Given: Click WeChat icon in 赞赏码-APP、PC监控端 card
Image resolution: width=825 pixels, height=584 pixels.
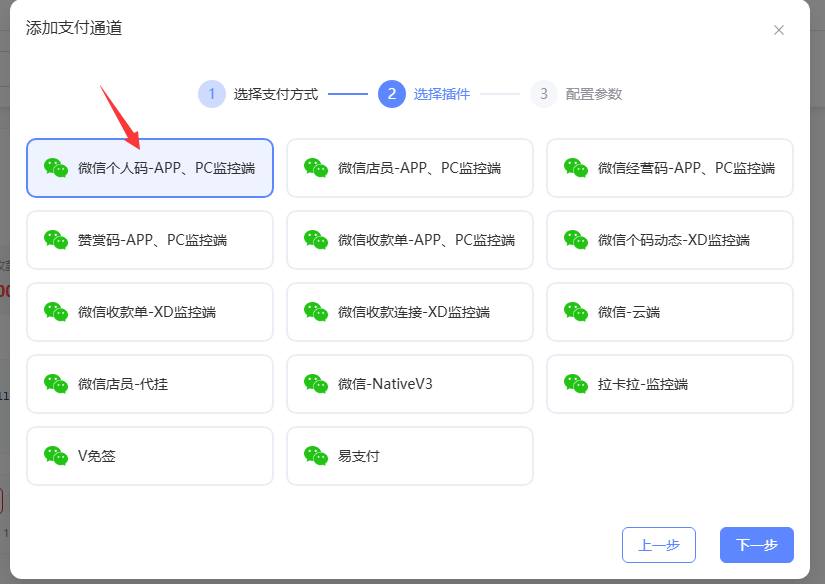Looking at the screenshot, I should click(x=56, y=240).
